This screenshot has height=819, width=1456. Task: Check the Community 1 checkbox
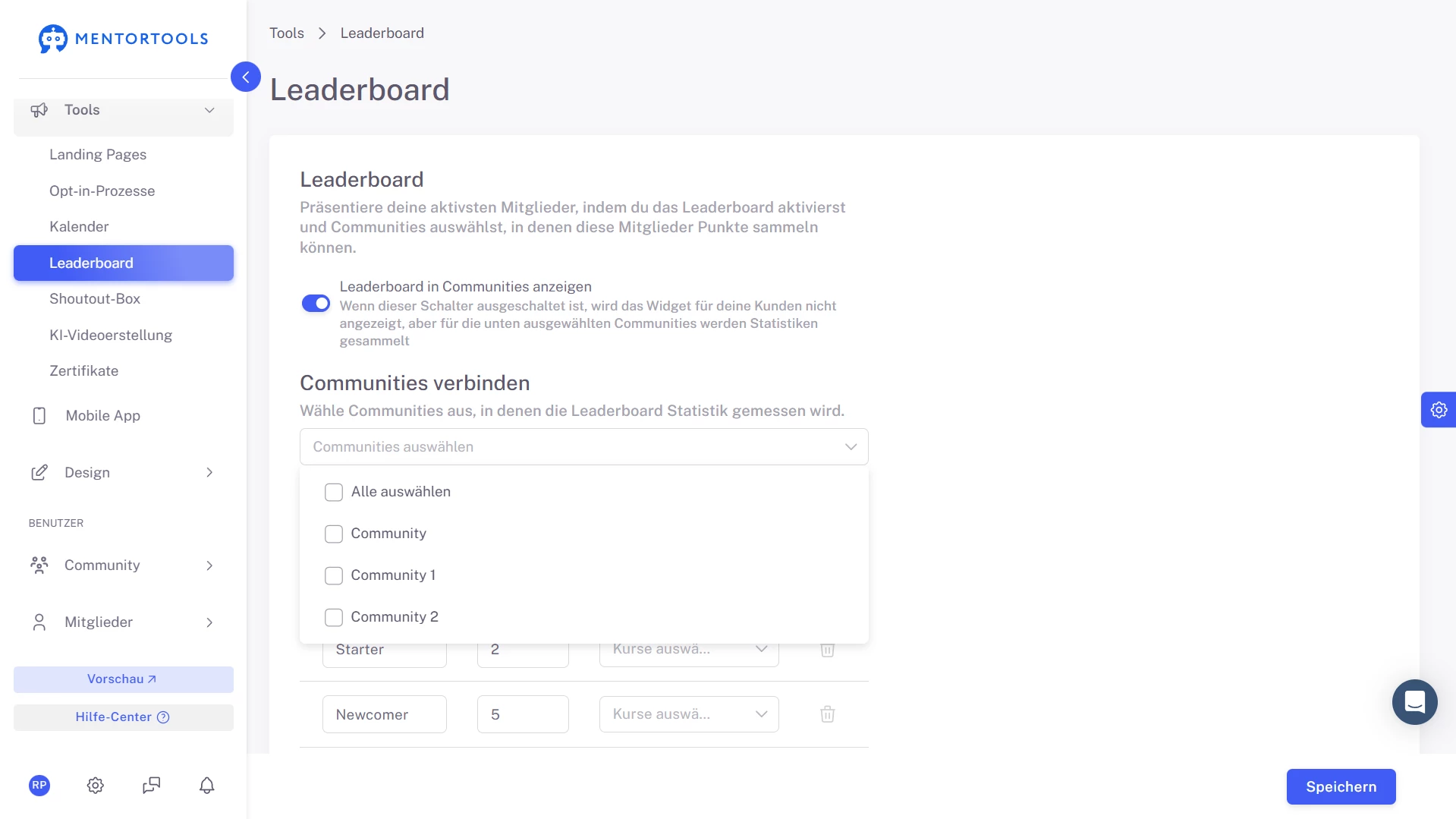pos(334,575)
